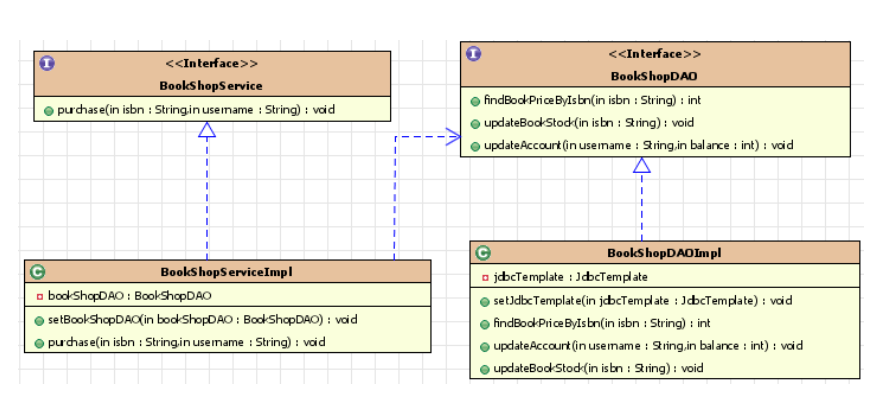895x396 pixels.
Task: Select the setBookShopDAO method text
Action: click(x=203, y=320)
